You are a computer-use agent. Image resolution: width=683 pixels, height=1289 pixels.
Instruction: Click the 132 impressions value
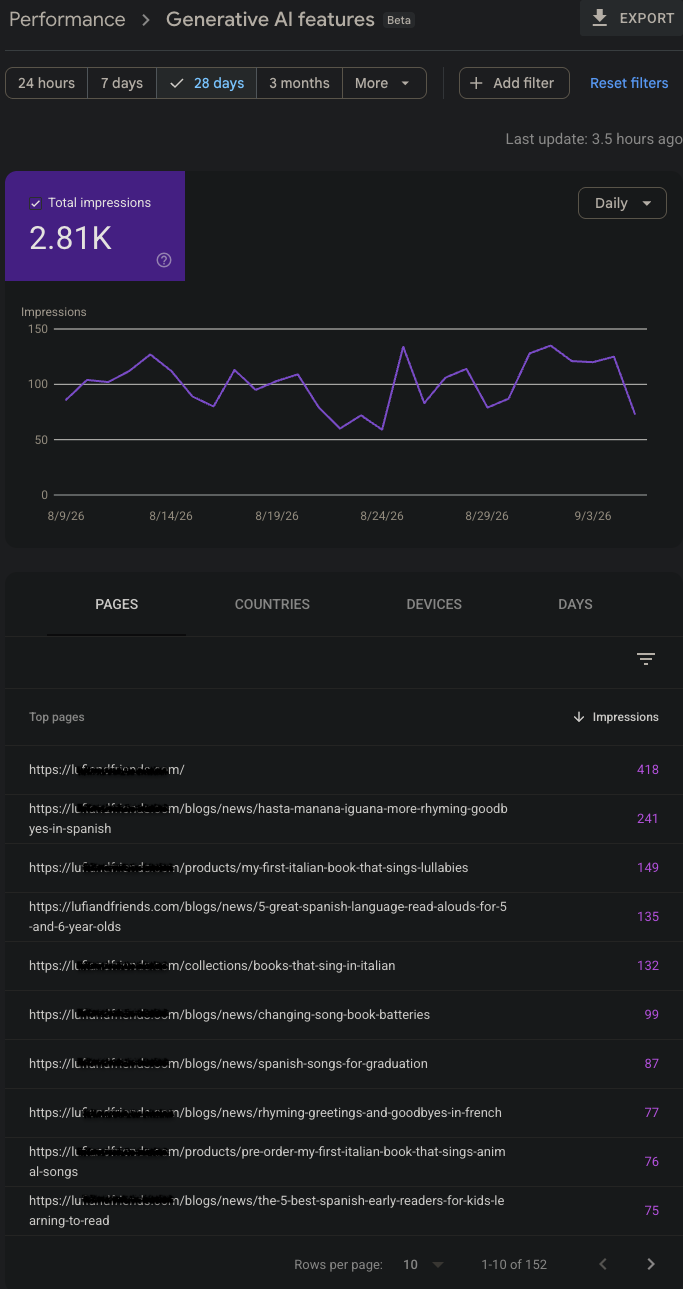click(647, 966)
